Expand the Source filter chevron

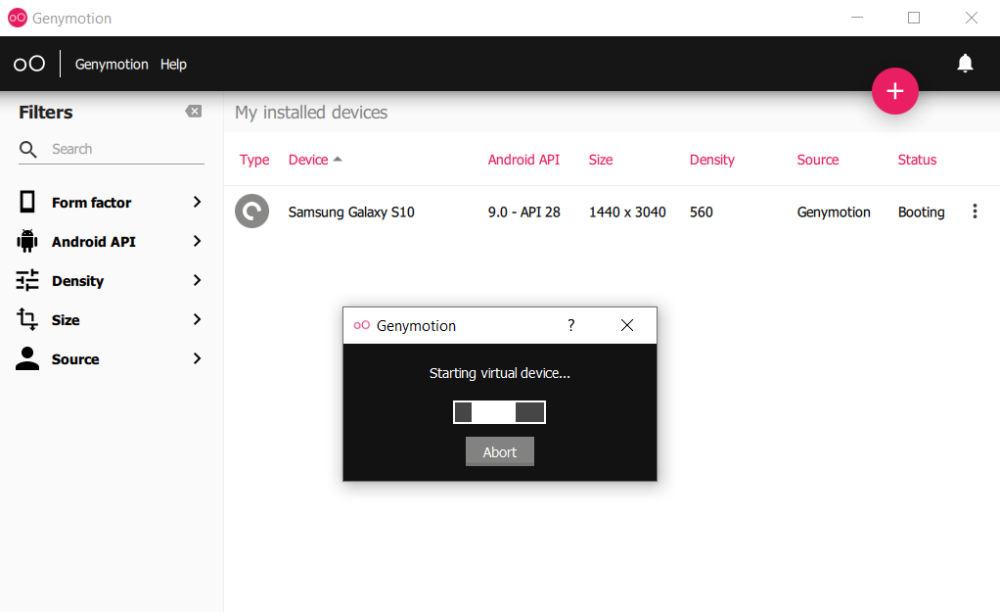[197, 359]
